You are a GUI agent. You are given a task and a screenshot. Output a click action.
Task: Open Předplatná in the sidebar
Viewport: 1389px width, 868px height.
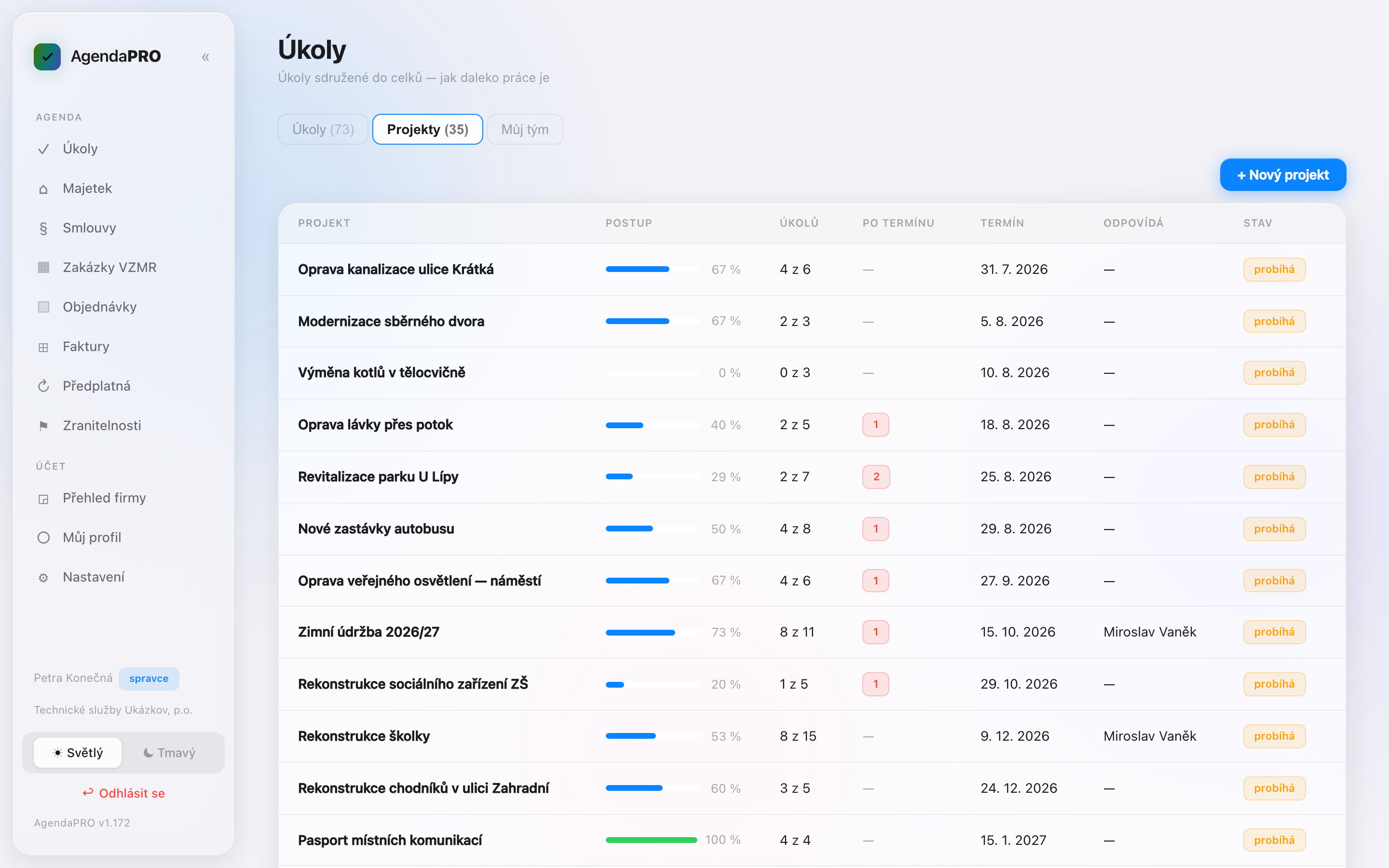click(123, 386)
